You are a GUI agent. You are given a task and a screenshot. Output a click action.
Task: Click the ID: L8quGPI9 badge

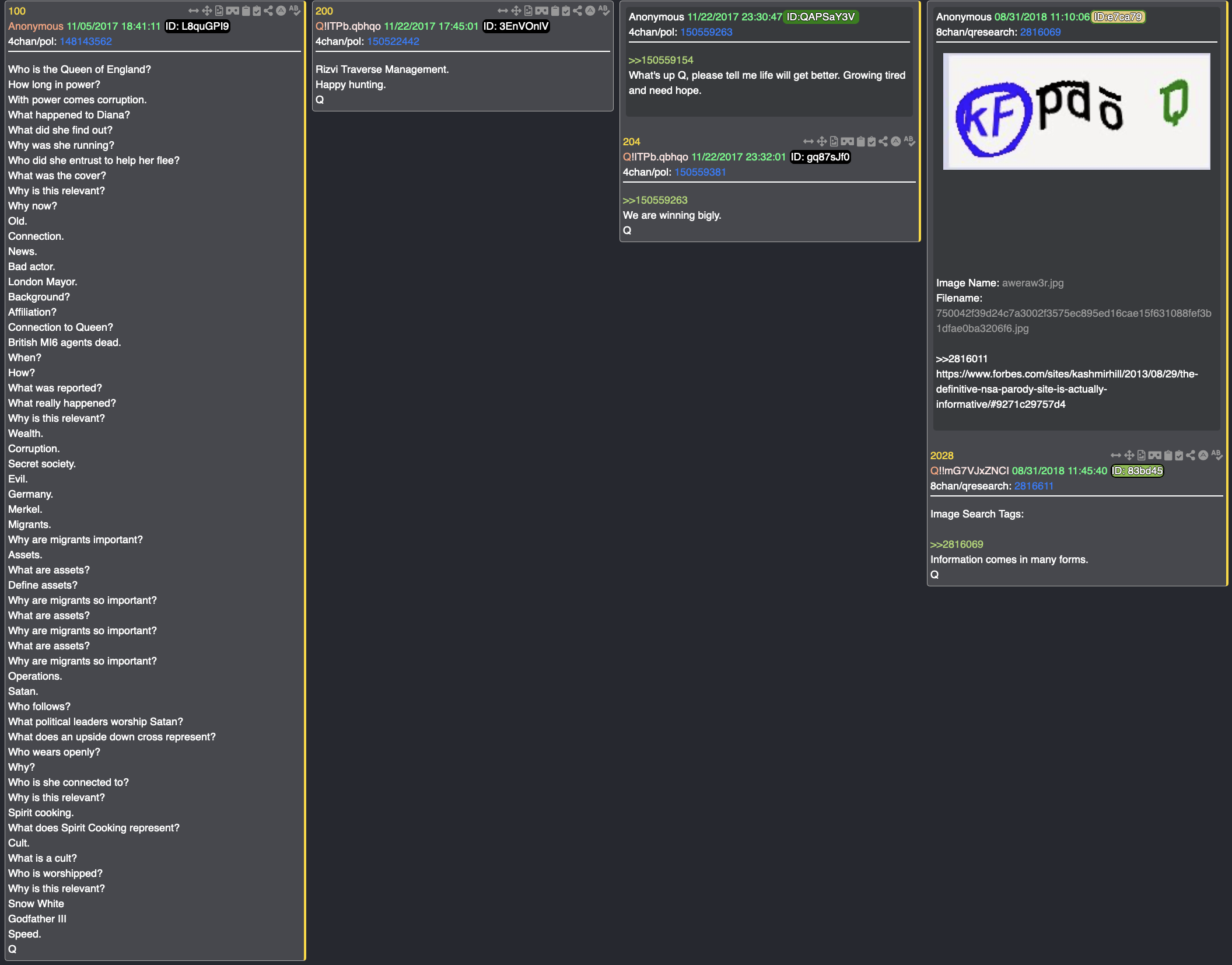[197, 26]
